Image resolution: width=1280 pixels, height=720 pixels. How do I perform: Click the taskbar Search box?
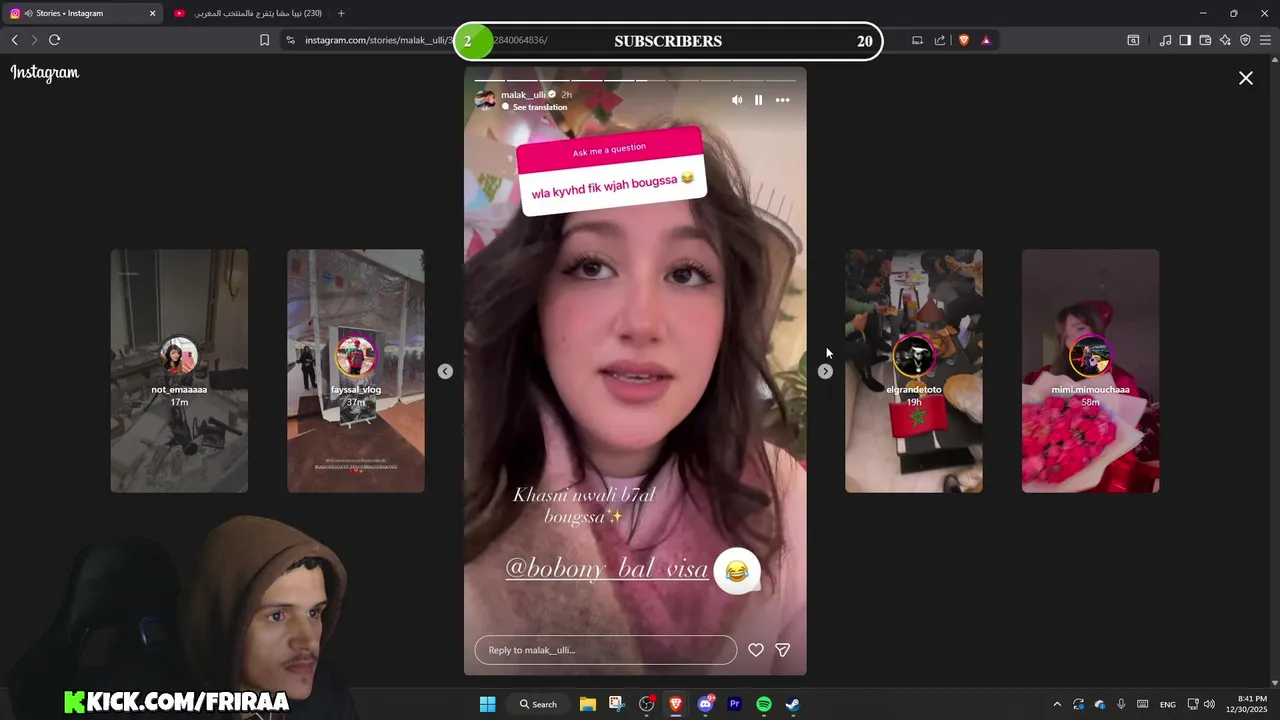coord(538,704)
